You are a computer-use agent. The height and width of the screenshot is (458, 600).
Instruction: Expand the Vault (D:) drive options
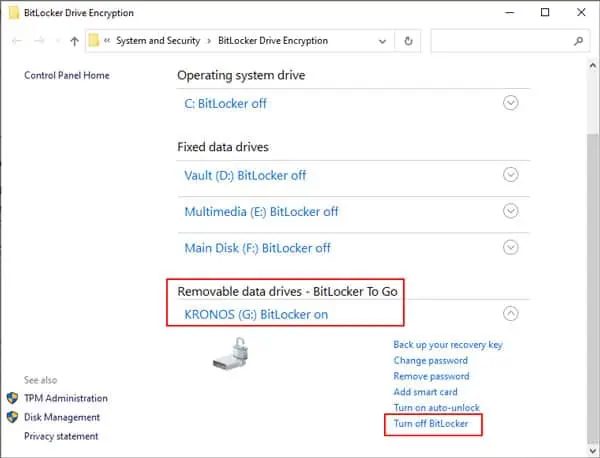click(510, 174)
